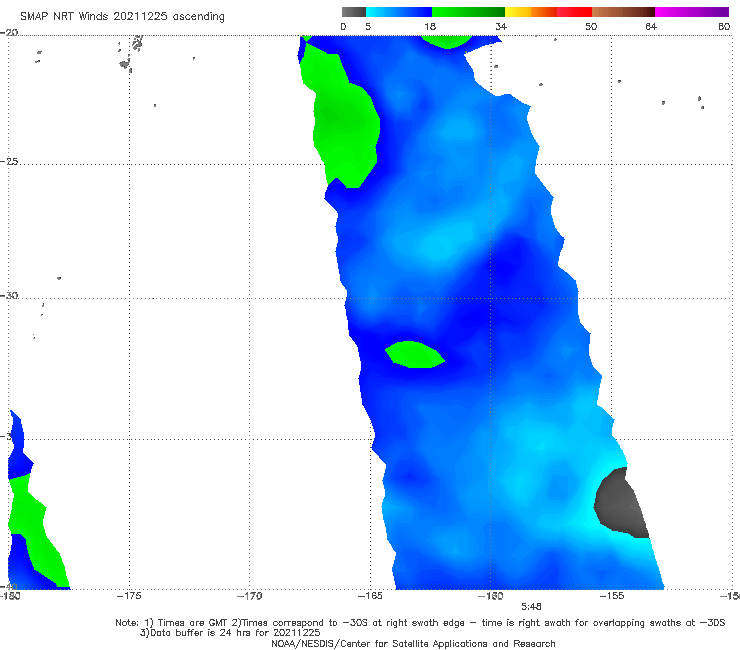Click the longitude label '-180'

pyautogui.click(x=10, y=596)
